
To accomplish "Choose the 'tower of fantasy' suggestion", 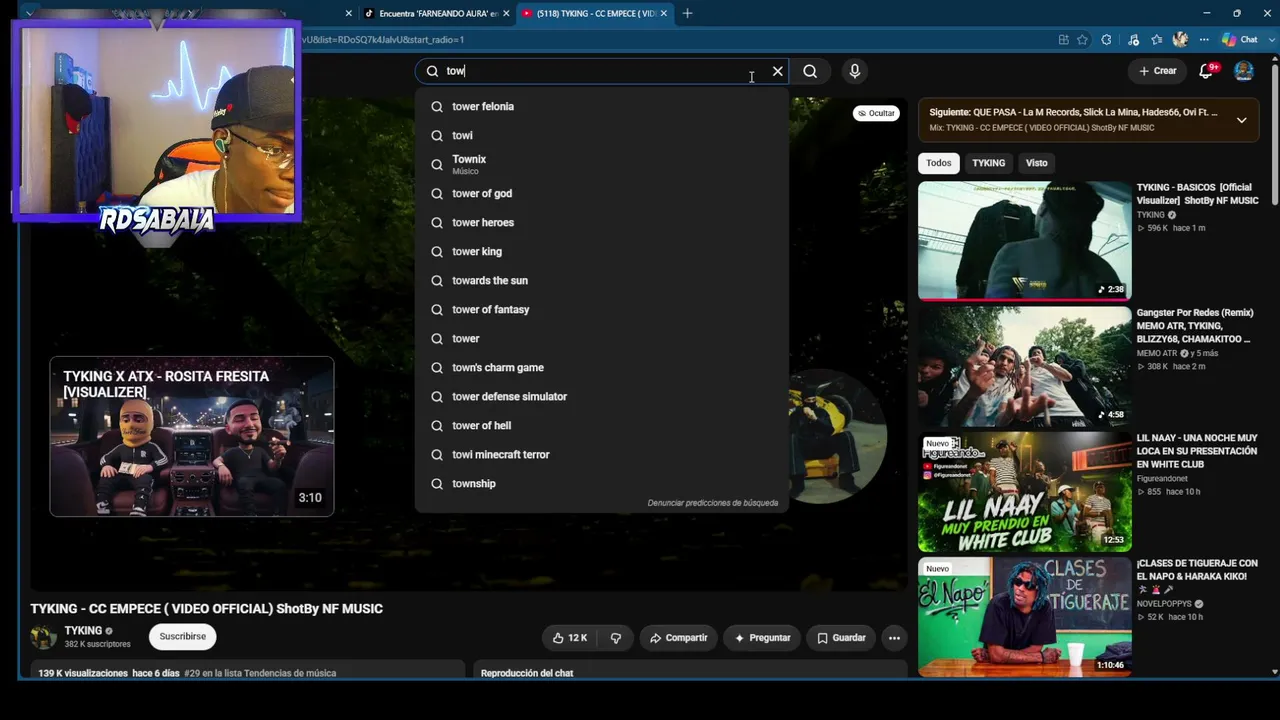I will point(602,309).
